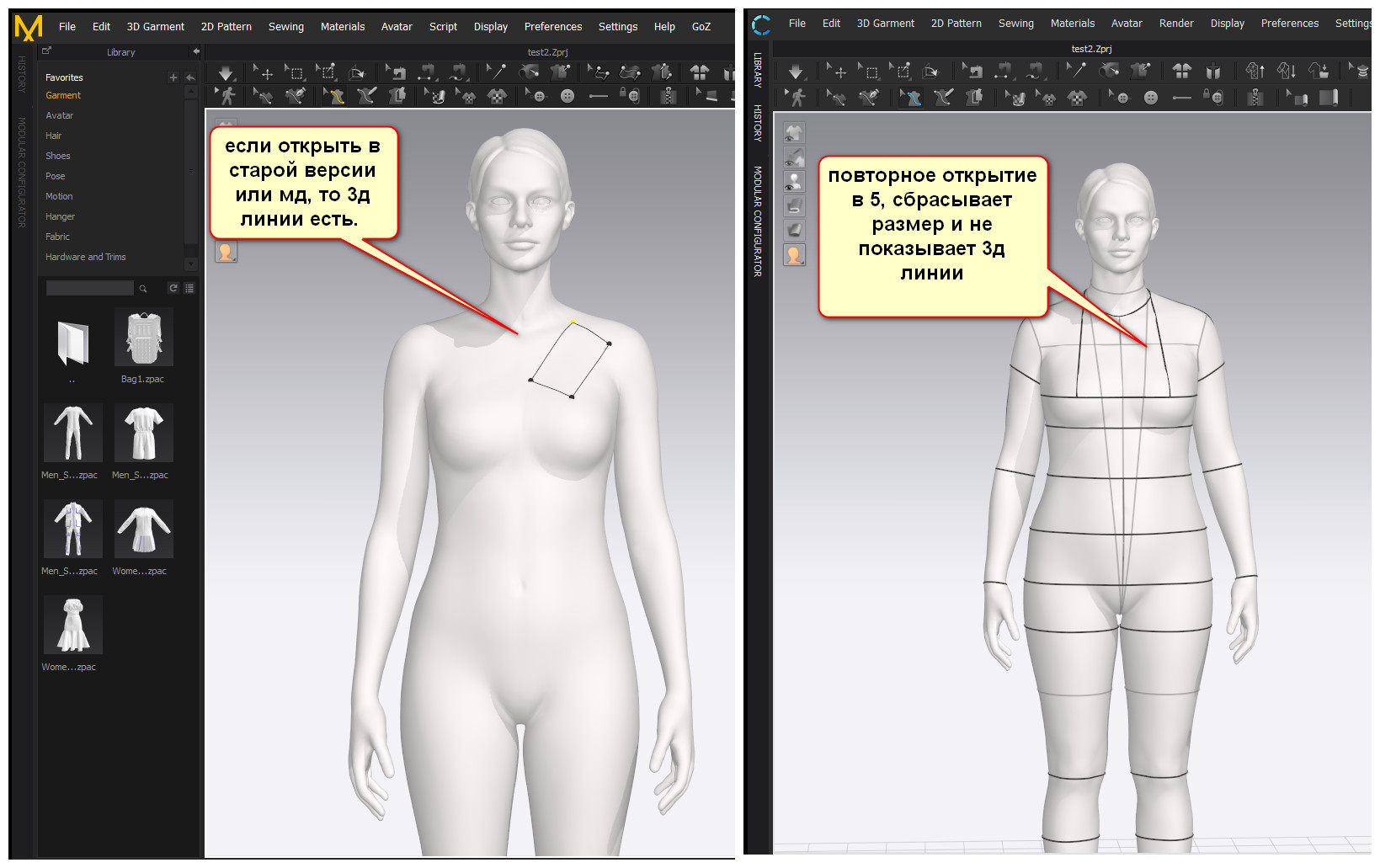The height and width of the screenshot is (868, 1380).
Task: Open HISTORY side tab in left window
Action: [22, 74]
